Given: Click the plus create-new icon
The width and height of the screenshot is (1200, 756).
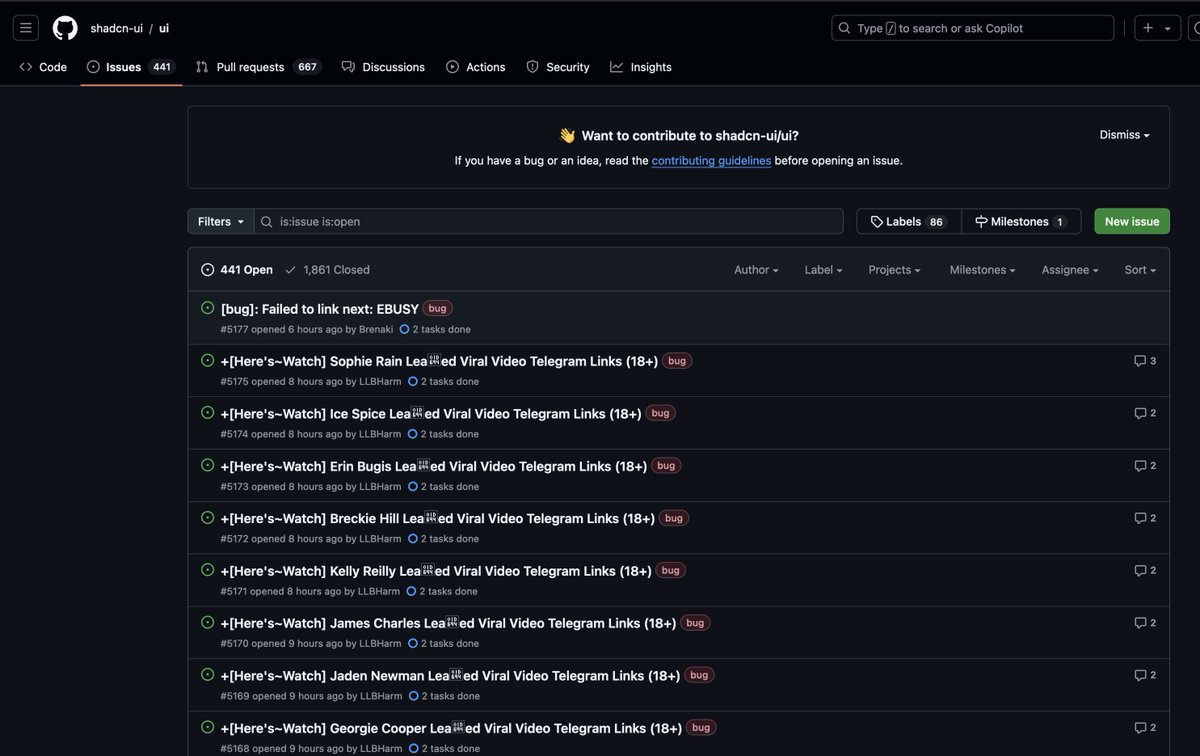Looking at the screenshot, I should pyautogui.click(x=1148, y=28).
